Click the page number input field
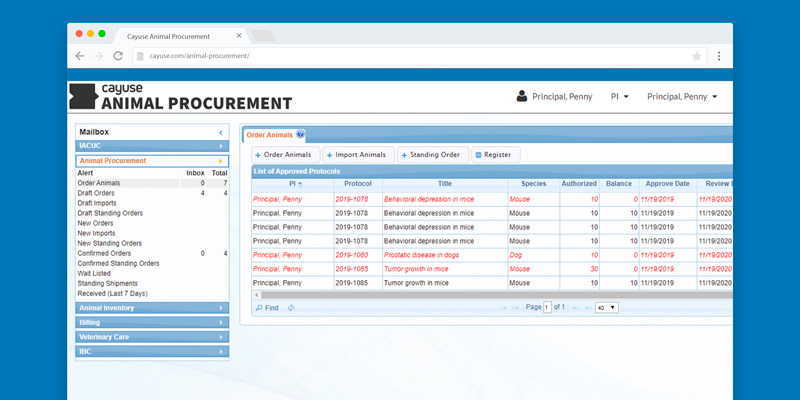 pos(547,308)
